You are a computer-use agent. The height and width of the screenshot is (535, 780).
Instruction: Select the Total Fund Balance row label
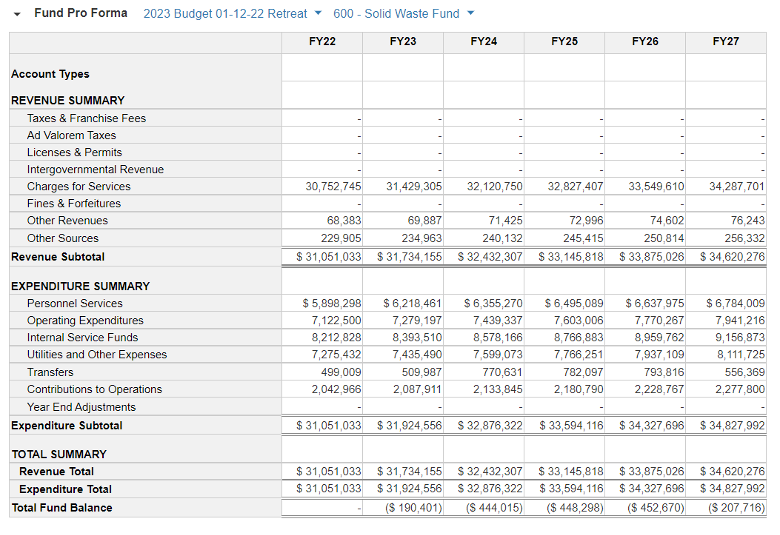[x=61, y=508]
